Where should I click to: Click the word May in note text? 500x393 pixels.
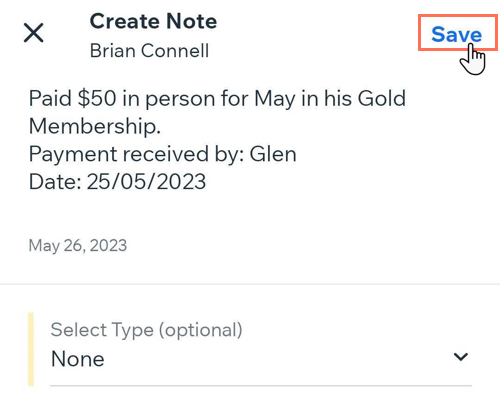click(275, 99)
